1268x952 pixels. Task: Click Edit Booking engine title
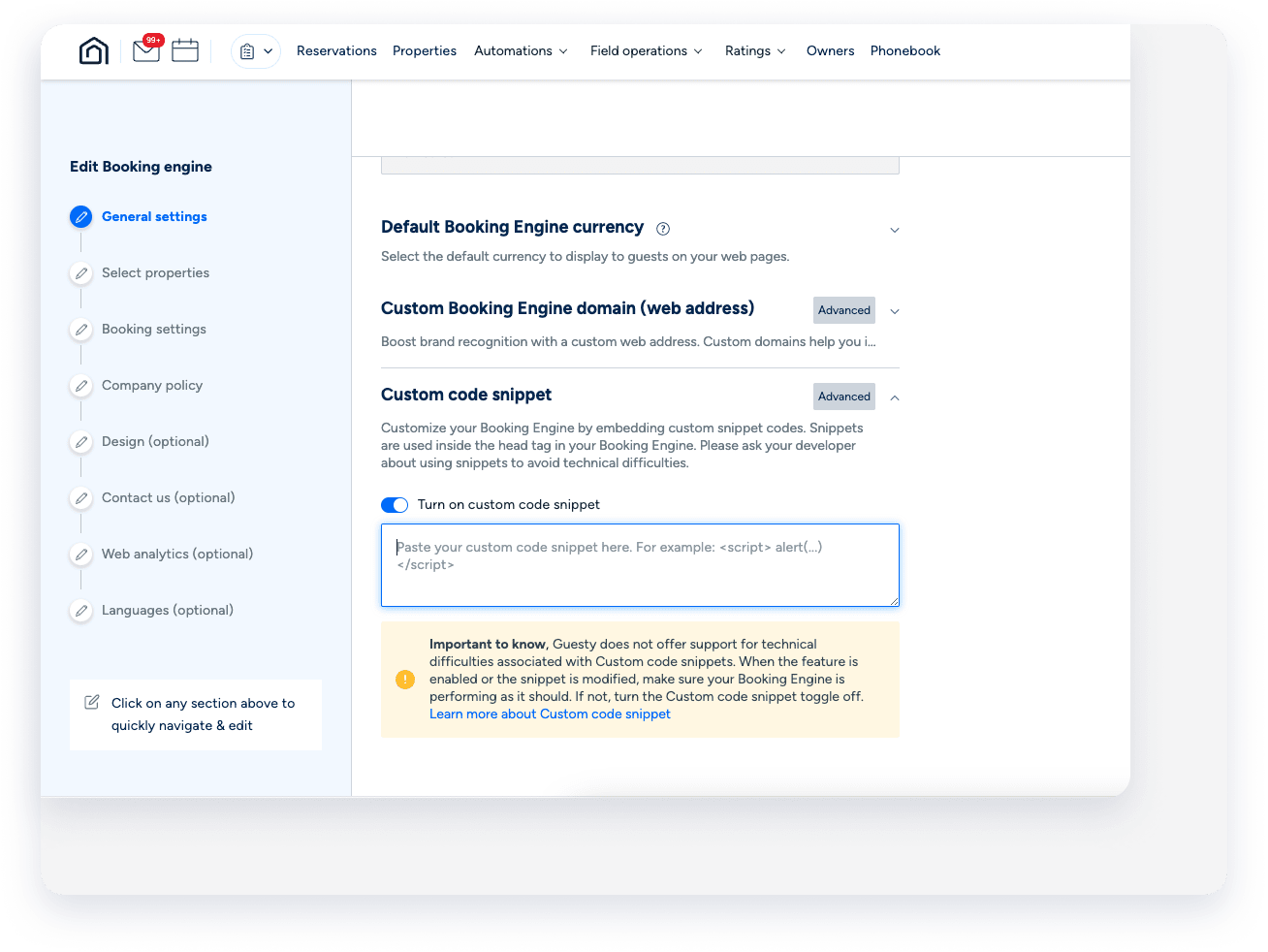click(141, 166)
